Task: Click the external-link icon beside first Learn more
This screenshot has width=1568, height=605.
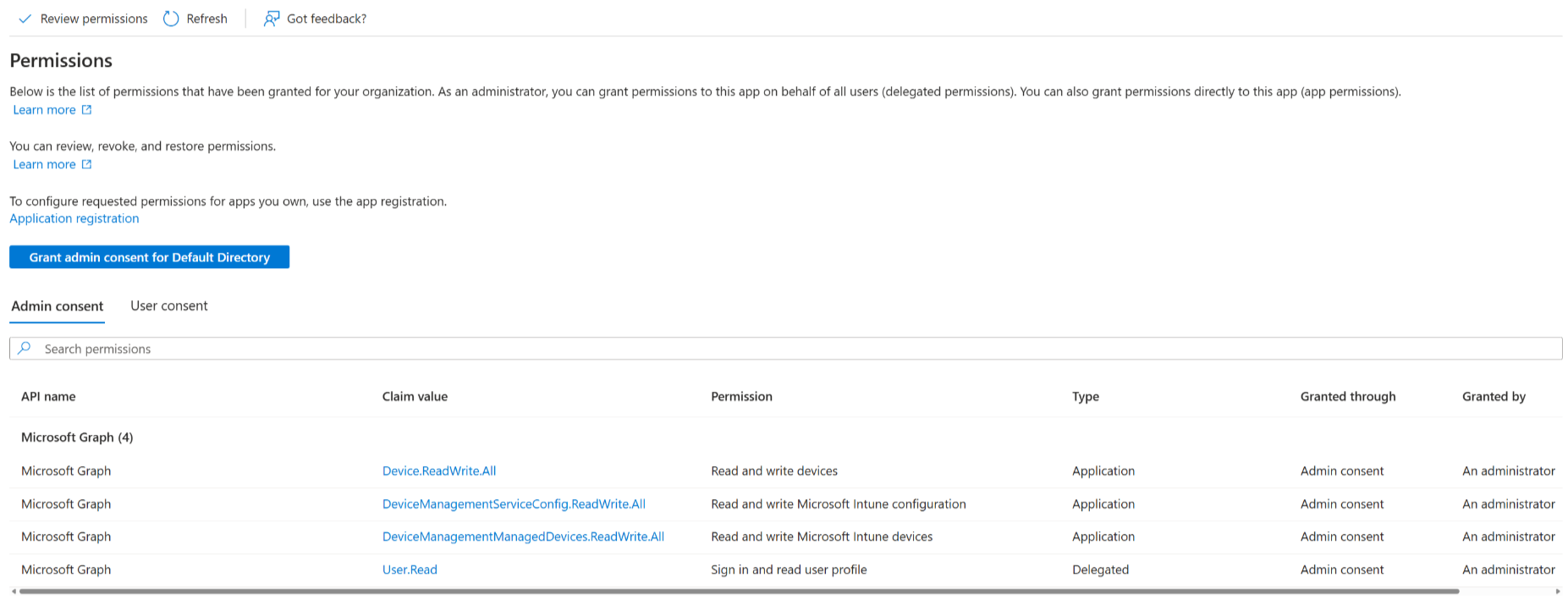Action: point(86,110)
